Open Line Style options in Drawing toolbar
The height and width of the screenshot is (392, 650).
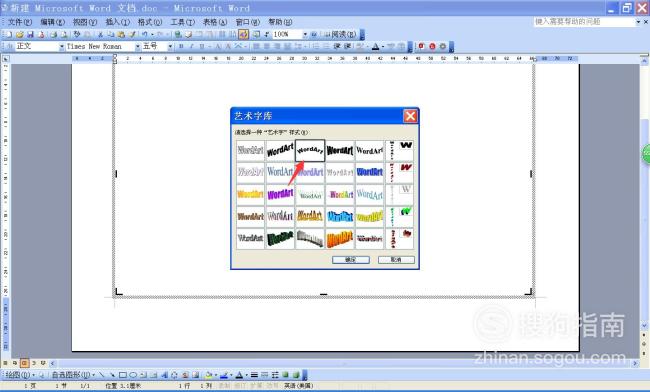click(x=254, y=375)
